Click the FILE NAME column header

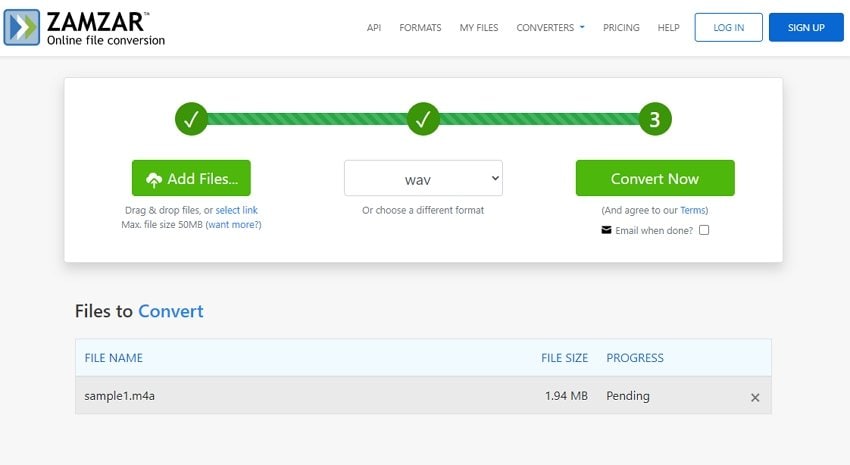113,358
